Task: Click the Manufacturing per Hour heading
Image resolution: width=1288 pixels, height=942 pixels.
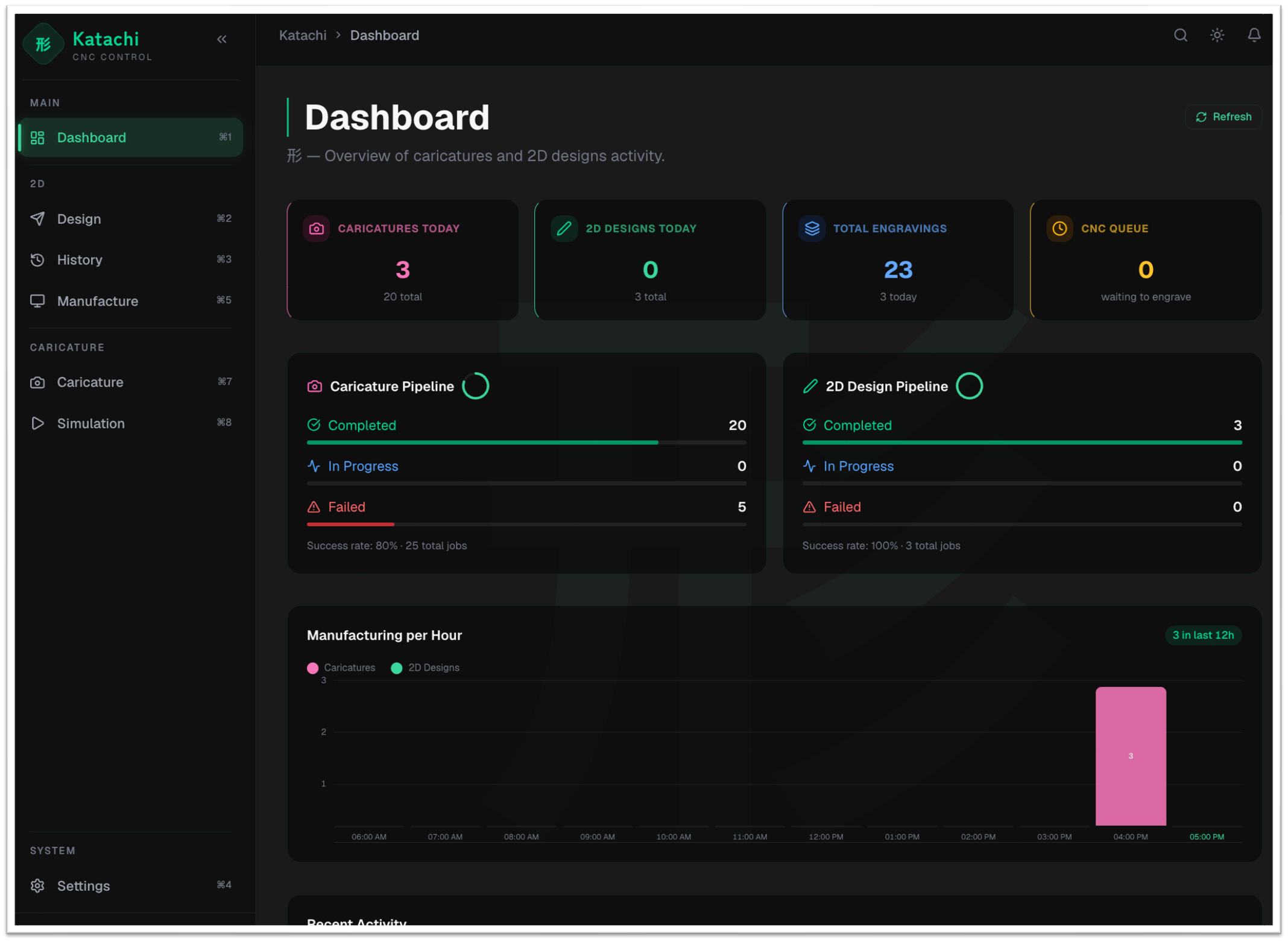Action: (384, 635)
